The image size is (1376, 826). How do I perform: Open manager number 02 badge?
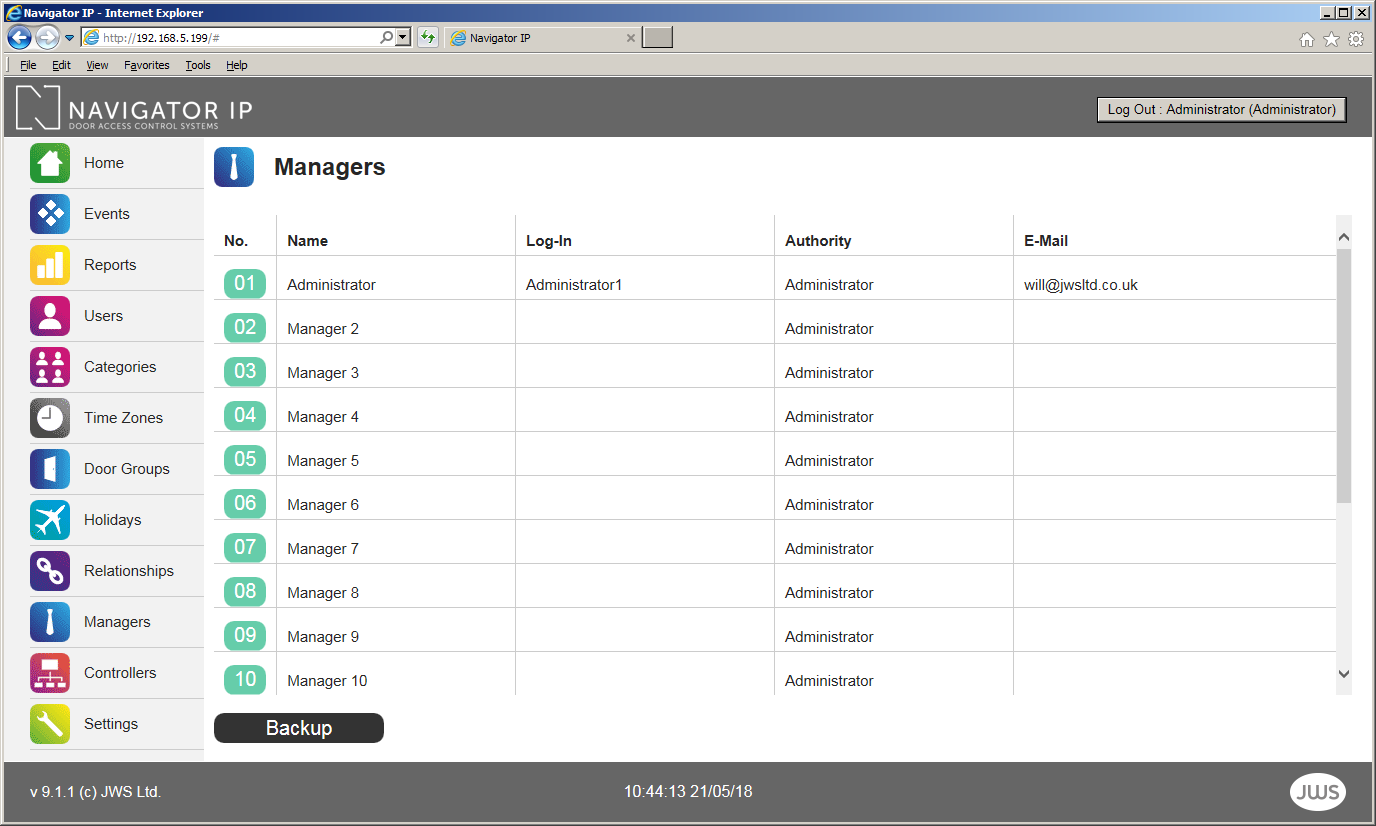(x=245, y=327)
